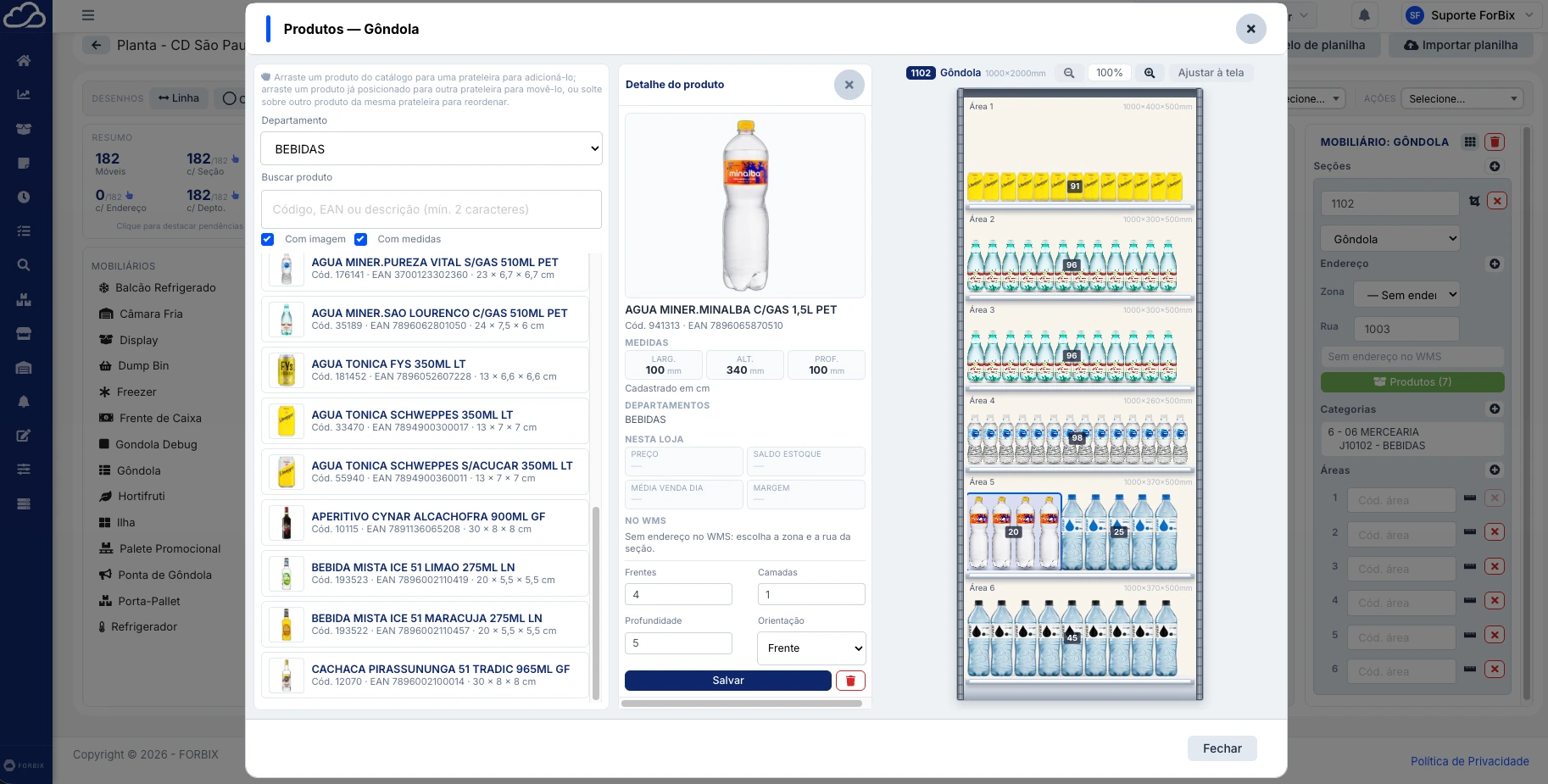The height and width of the screenshot is (784, 1548).
Task: Click the Buscar produto search field
Action: pyautogui.click(x=432, y=209)
